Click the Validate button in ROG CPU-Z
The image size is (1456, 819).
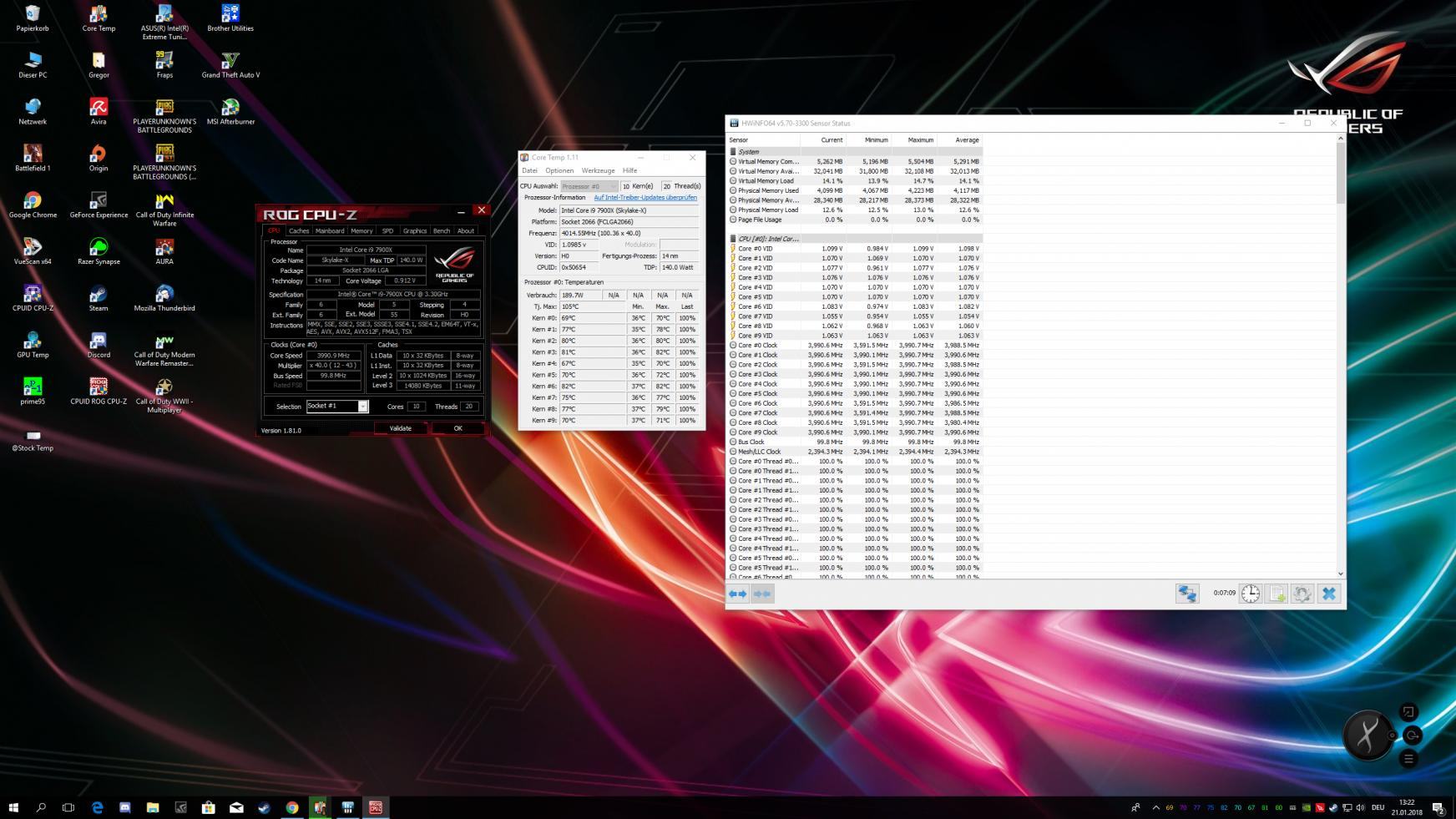coord(401,428)
